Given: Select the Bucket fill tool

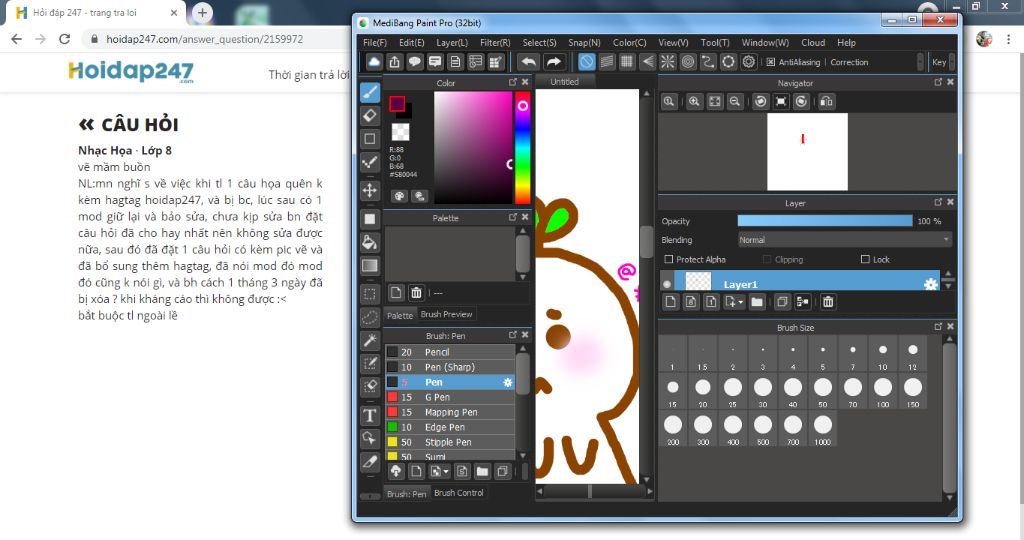Looking at the screenshot, I should [370, 242].
